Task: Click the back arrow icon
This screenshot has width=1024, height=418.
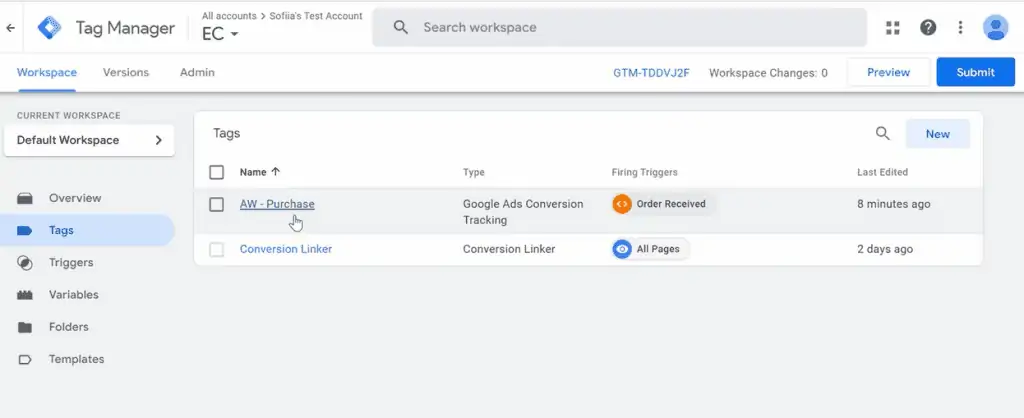Action: coord(10,28)
